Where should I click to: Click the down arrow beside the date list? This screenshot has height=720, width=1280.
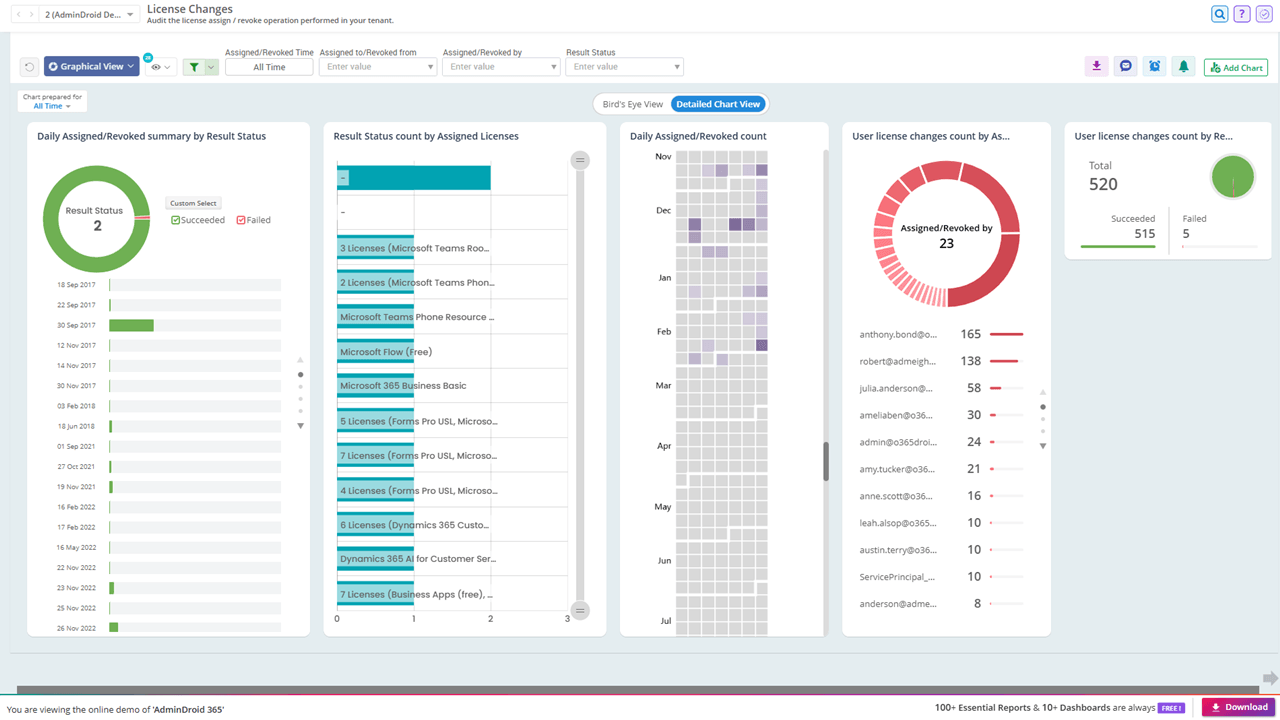click(300, 426)
